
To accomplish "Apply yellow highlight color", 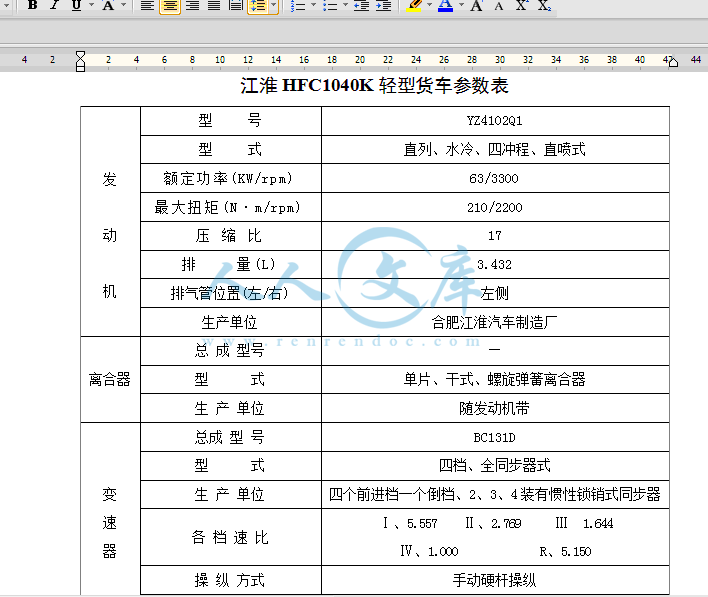I will point(414,5).
